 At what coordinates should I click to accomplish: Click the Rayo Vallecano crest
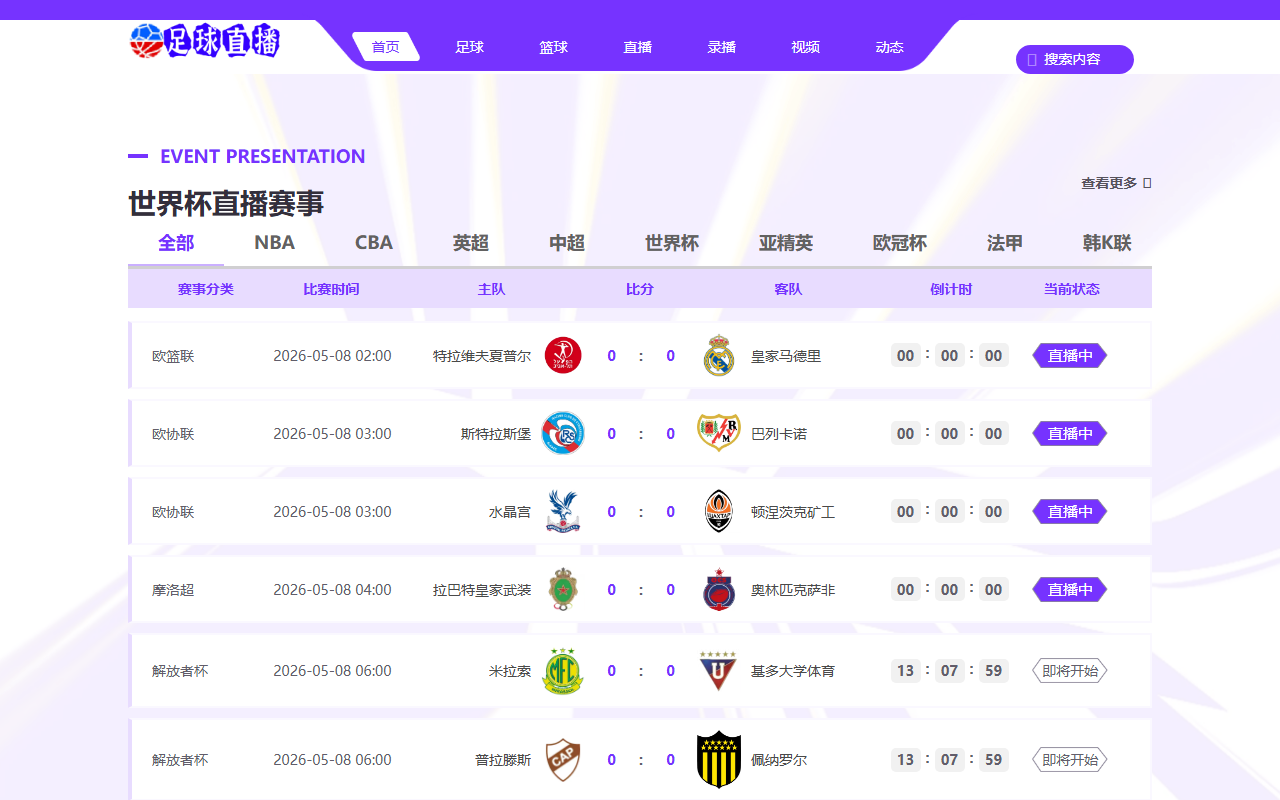pyautogui.click(x=719, y=433)
